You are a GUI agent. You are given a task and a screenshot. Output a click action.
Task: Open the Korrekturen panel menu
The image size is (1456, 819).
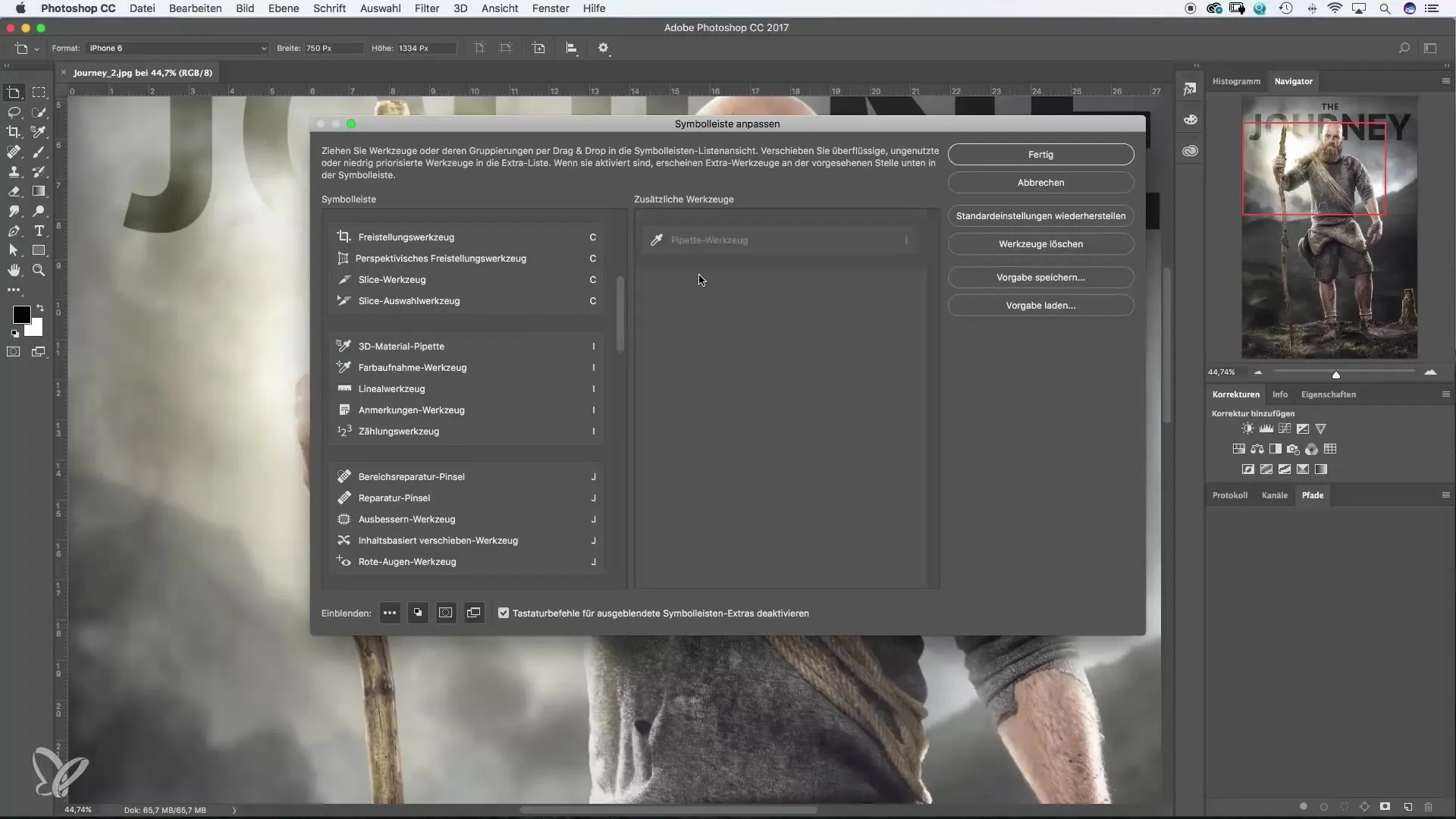(1445, 394)
